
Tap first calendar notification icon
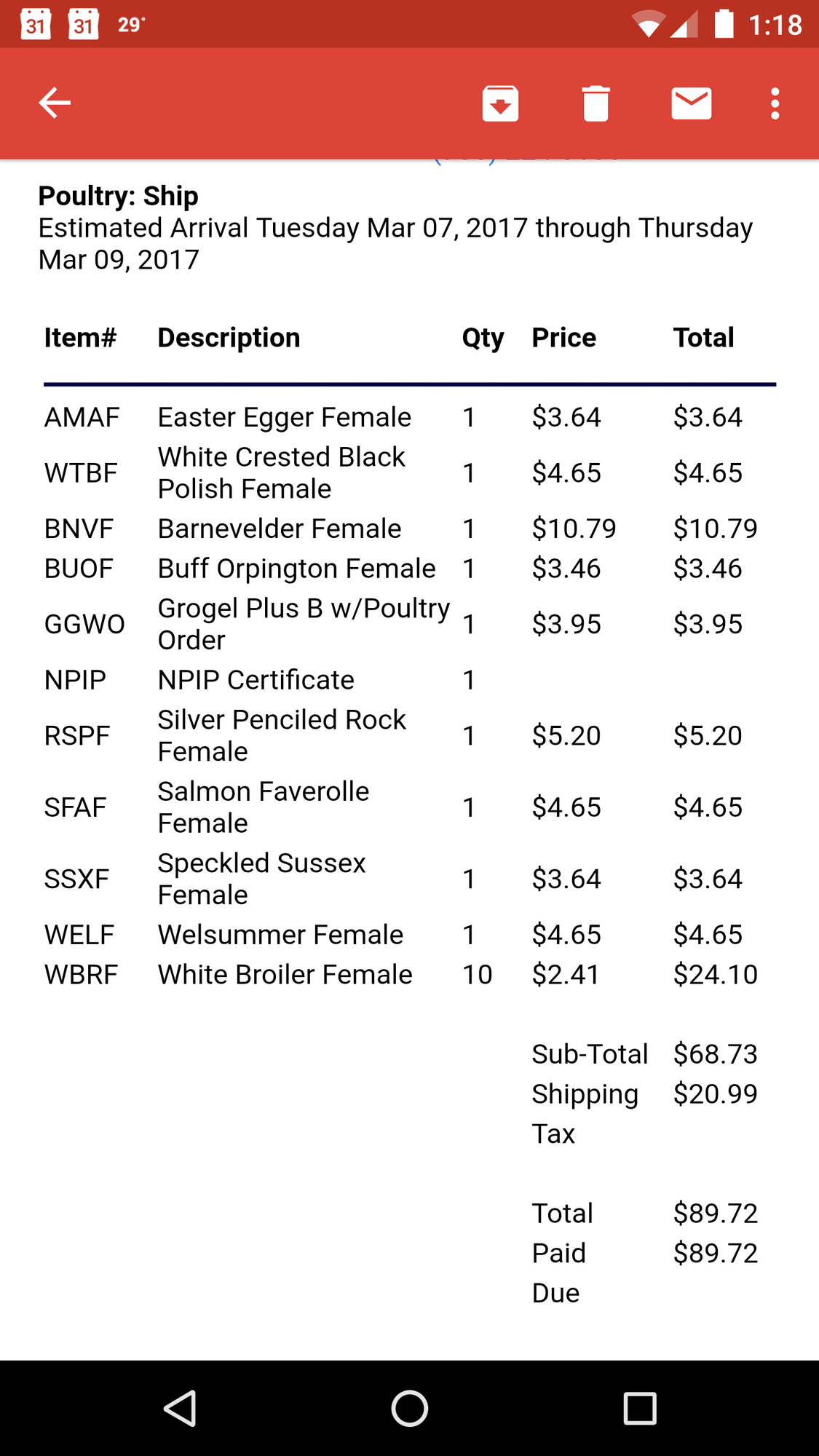tap(35, 25)
